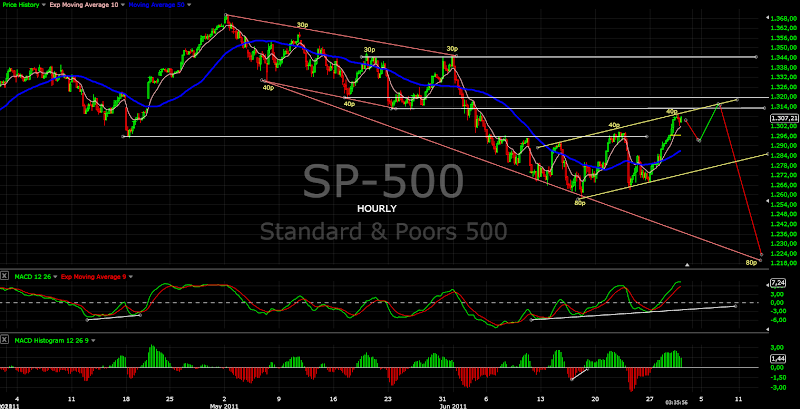The height and width of the screenshot is (409, 800).
Task: Click the -6,00 value on the MACD scale
Action: [x=778, y=320]
